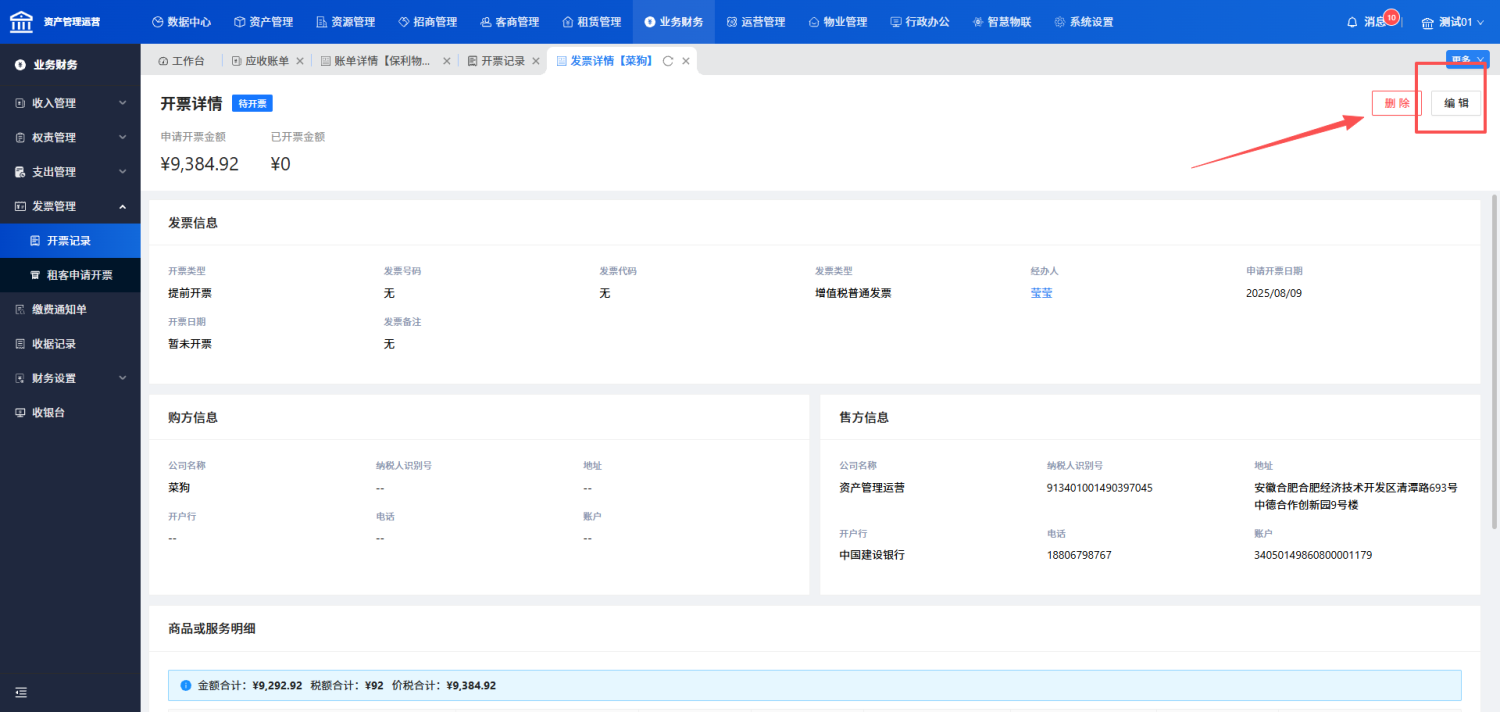Click the date 2025/08/09
The image size is (1500, 712).
[1274, 293]
